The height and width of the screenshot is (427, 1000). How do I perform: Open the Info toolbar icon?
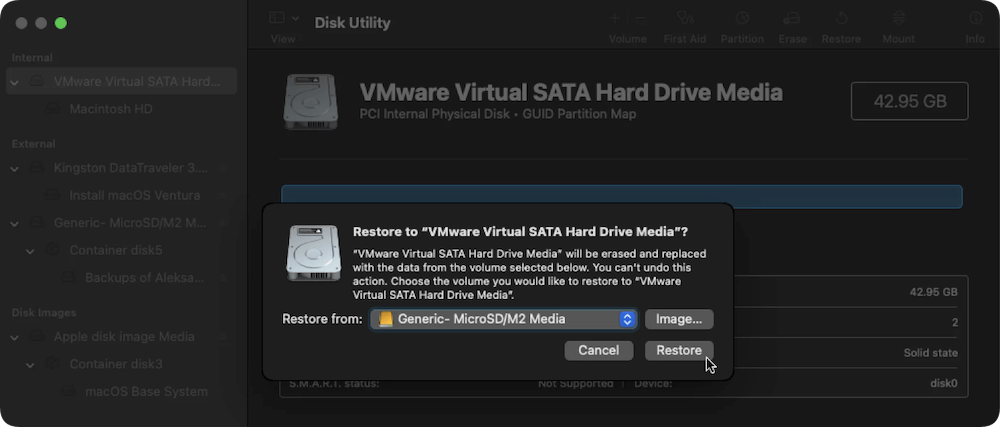pos(974,18)
